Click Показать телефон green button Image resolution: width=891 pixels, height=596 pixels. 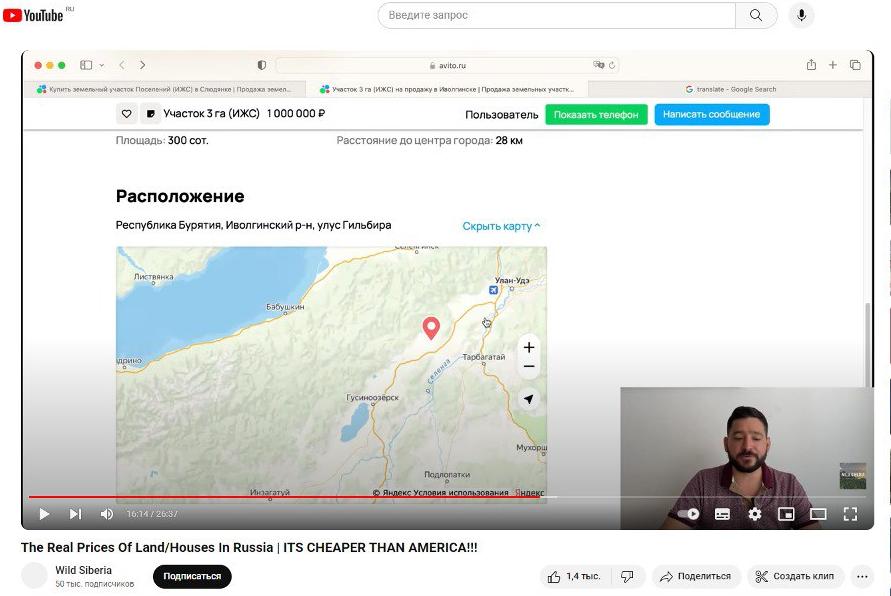[x=596, y=115]
